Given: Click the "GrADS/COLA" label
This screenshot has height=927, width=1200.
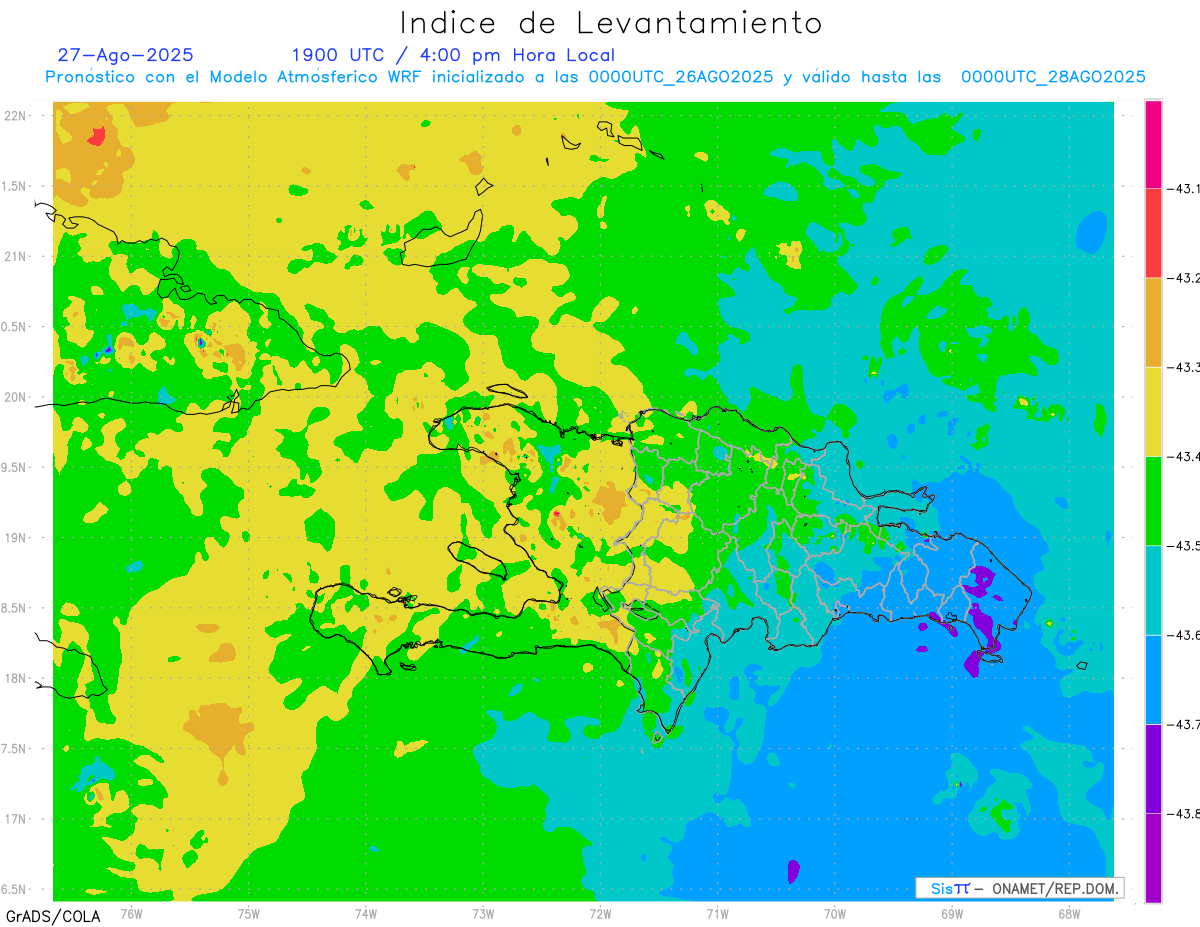Looking at the screenshot, I should 51,916.
